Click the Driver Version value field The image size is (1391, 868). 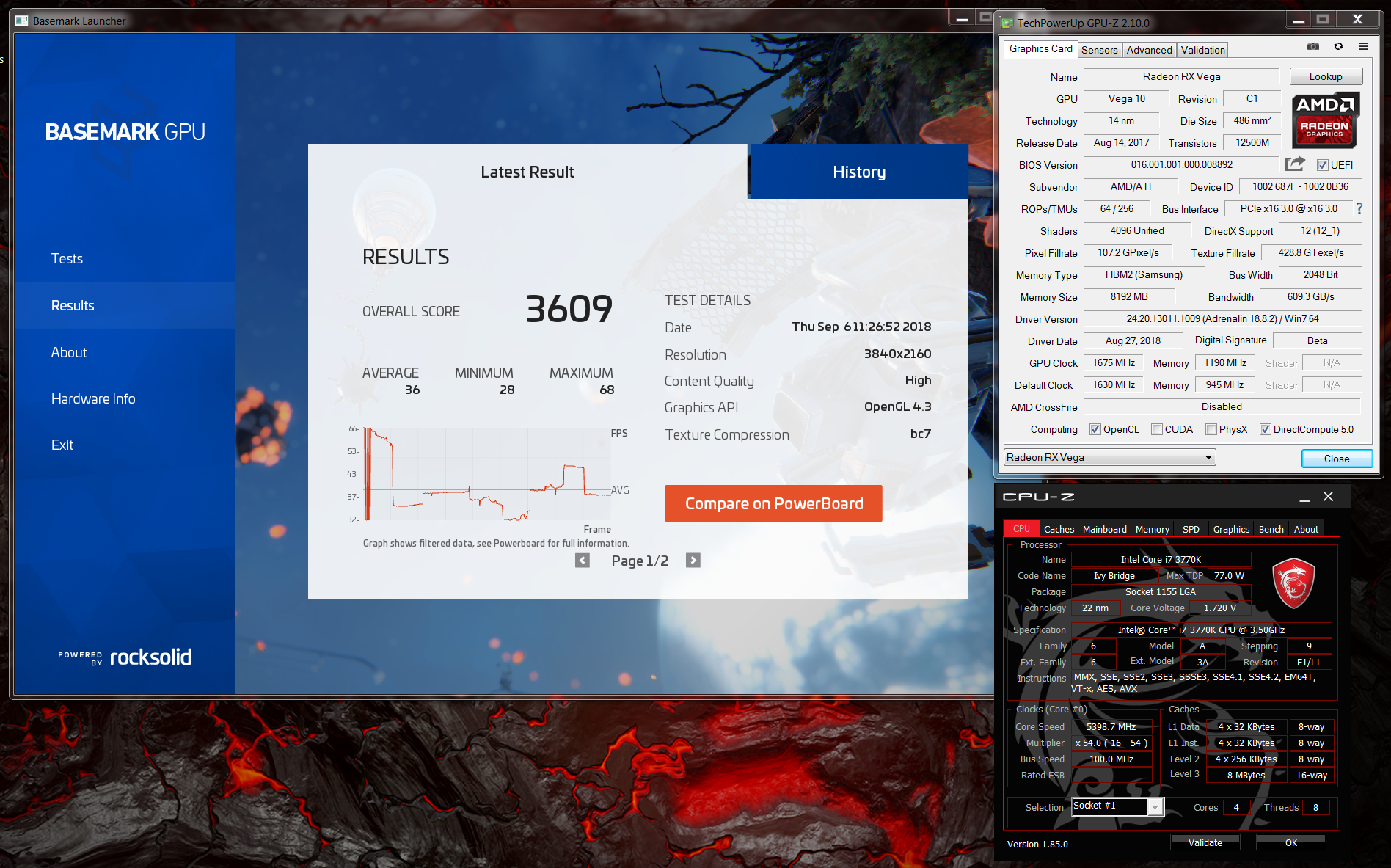(1222, 318)
